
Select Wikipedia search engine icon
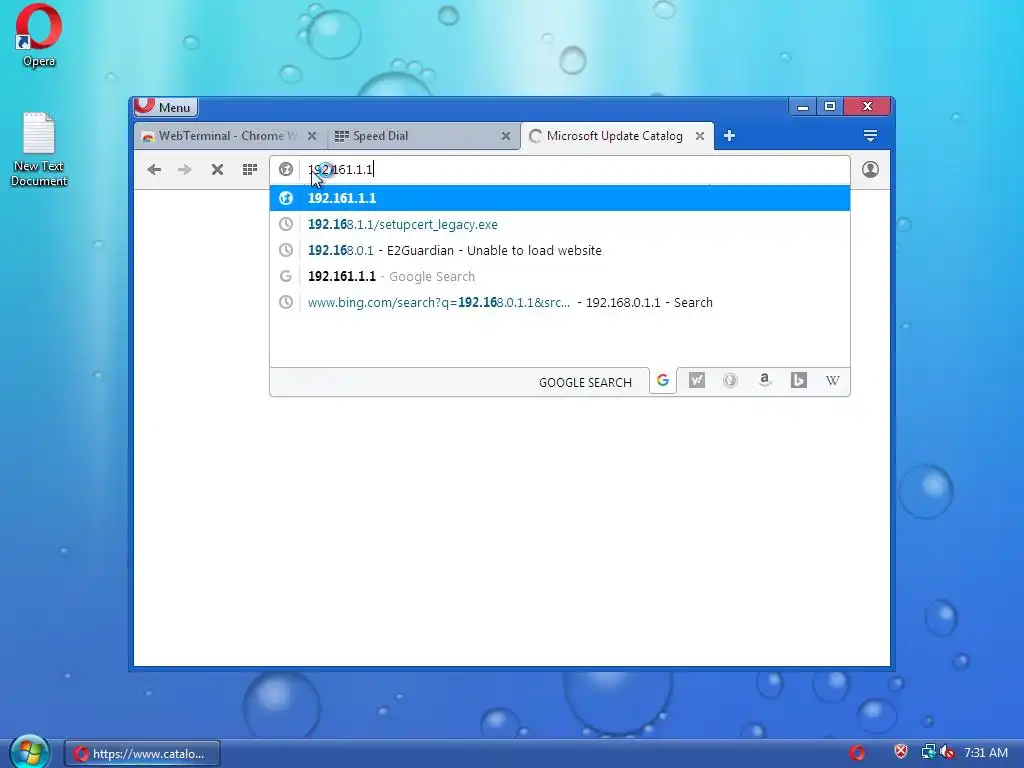[x=832, y=381]
